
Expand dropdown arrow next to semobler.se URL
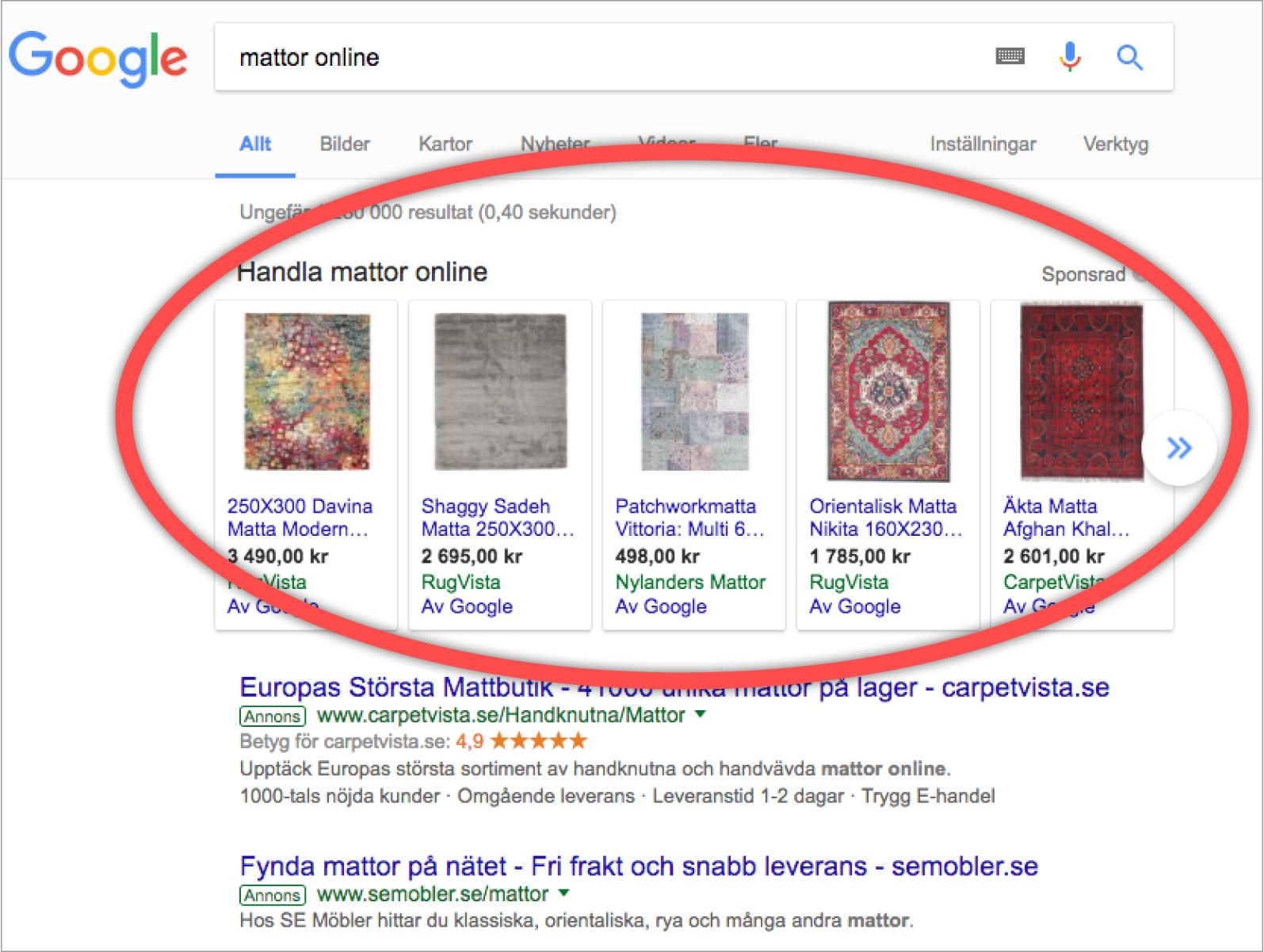click(564, 893)
